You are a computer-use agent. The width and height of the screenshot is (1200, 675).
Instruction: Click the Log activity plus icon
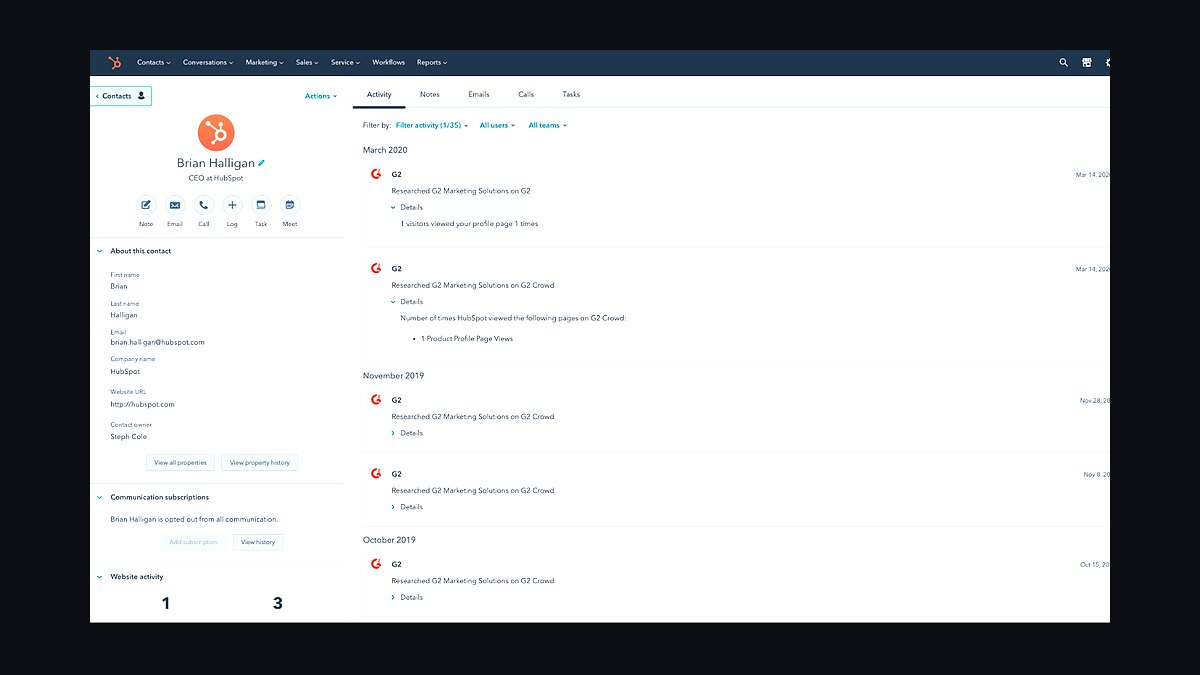232,205
